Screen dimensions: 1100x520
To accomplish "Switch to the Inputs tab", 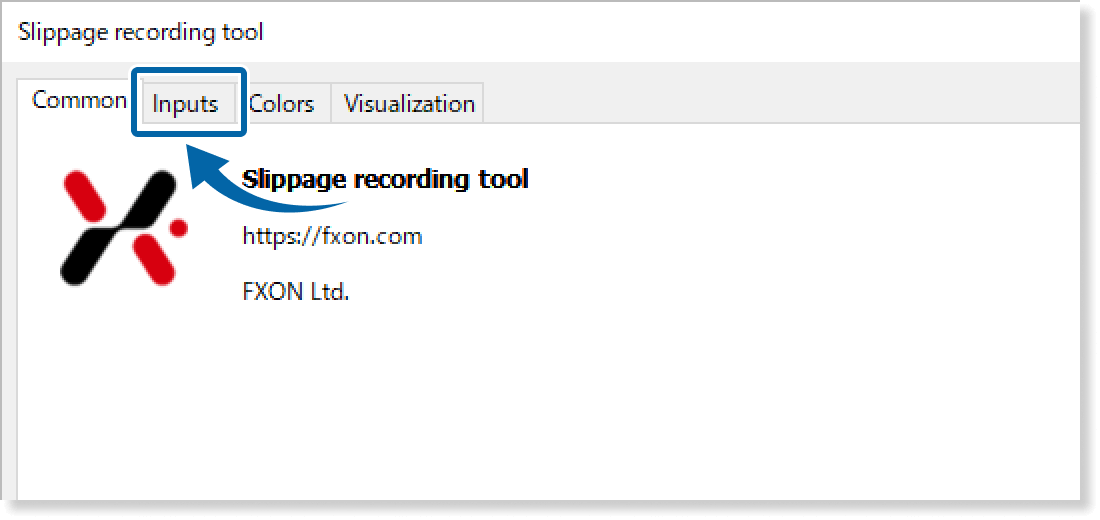I will [x=186, y=104].
